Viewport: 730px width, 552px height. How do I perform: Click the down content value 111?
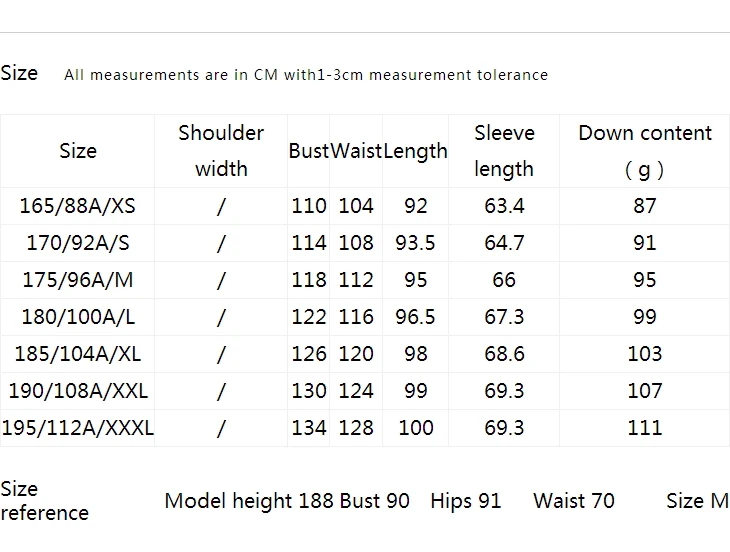[x=645, y=428]
